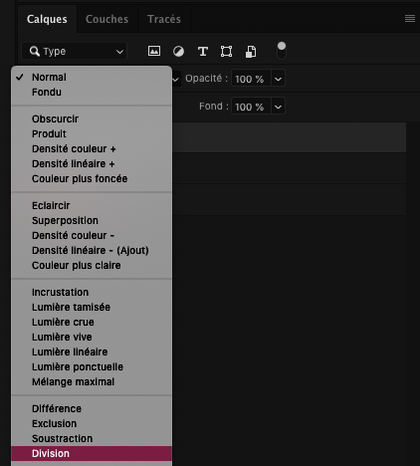
Task: Filter layers by pixel image icon
Action: pos(154,51)
